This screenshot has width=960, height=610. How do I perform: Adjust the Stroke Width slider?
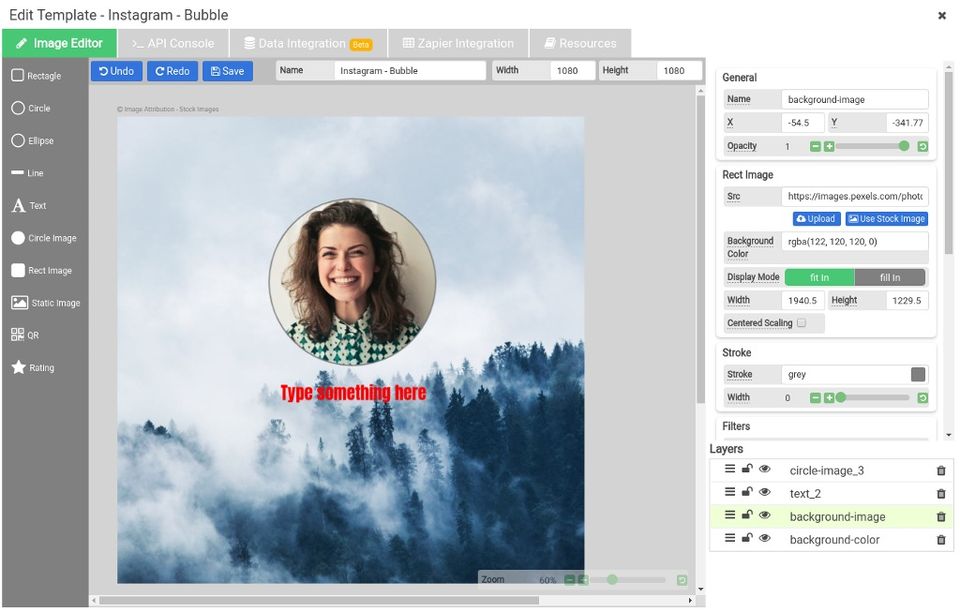click(x=872, y=397)
